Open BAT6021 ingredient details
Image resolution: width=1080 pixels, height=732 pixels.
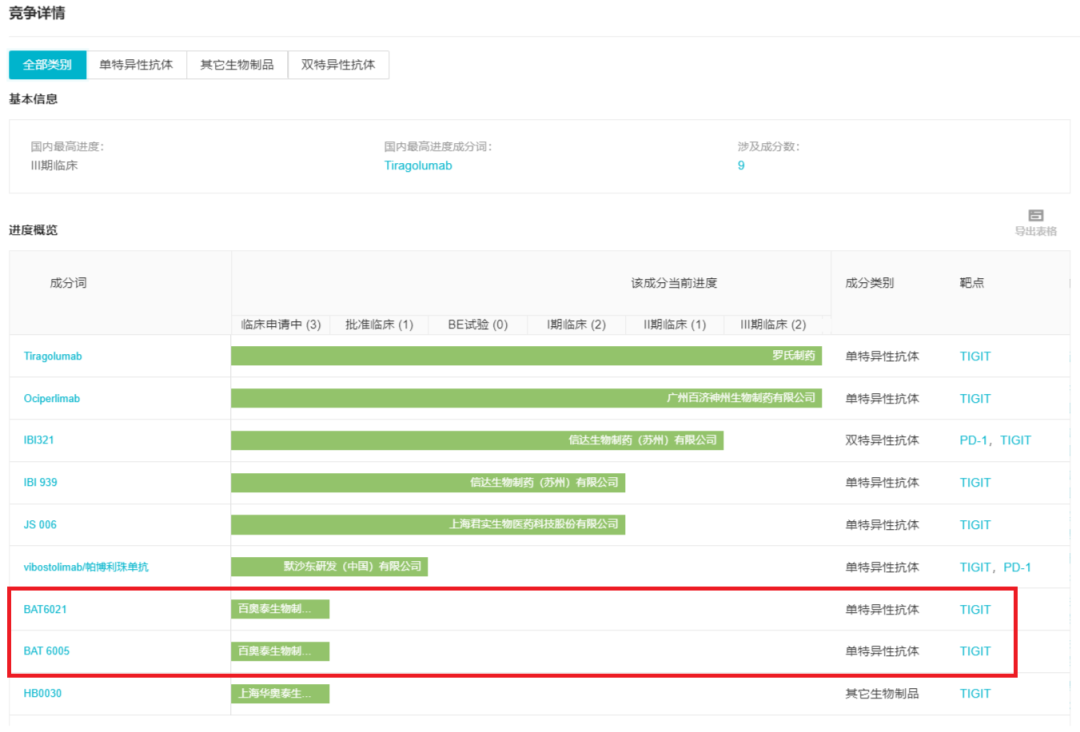[x=45, y=609]
